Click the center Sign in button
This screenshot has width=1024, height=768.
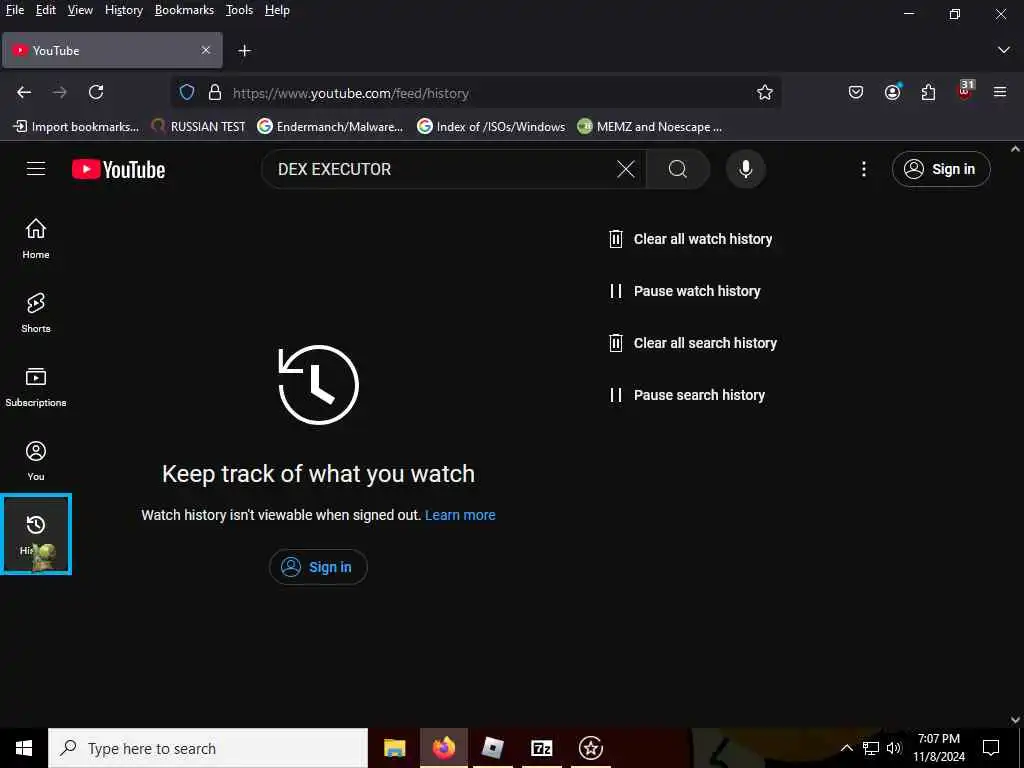point(318,567)
